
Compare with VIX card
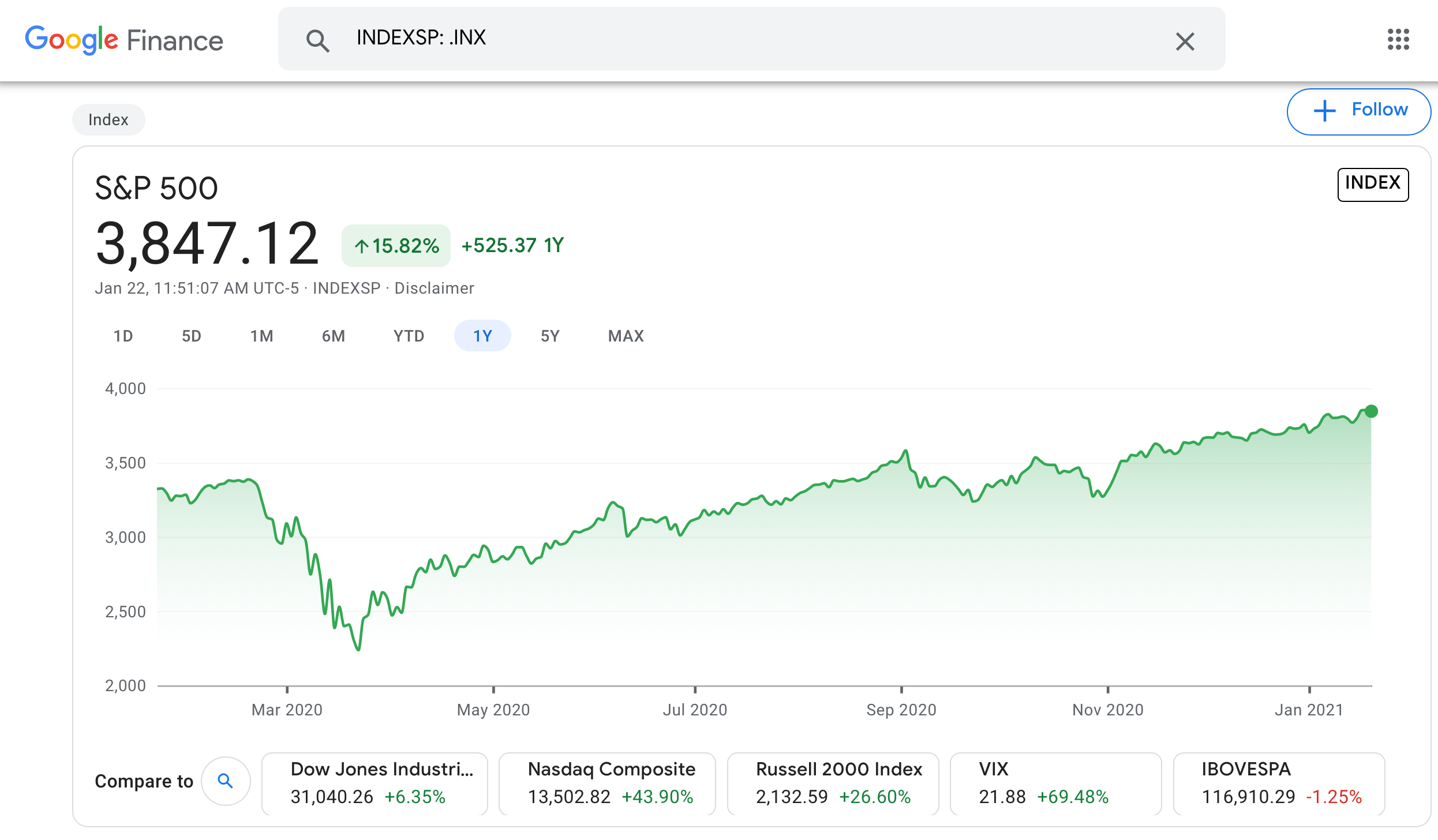pyautogui.click(x=1055, y=783)
